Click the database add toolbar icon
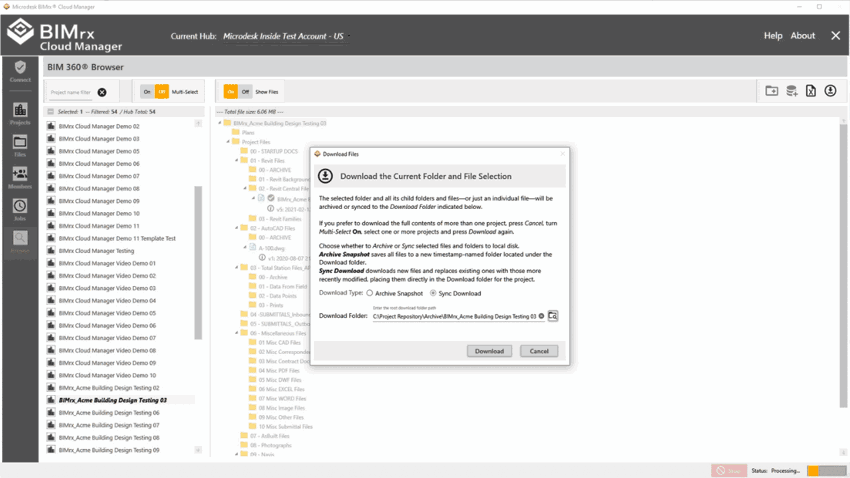 (x=791, y=91)
